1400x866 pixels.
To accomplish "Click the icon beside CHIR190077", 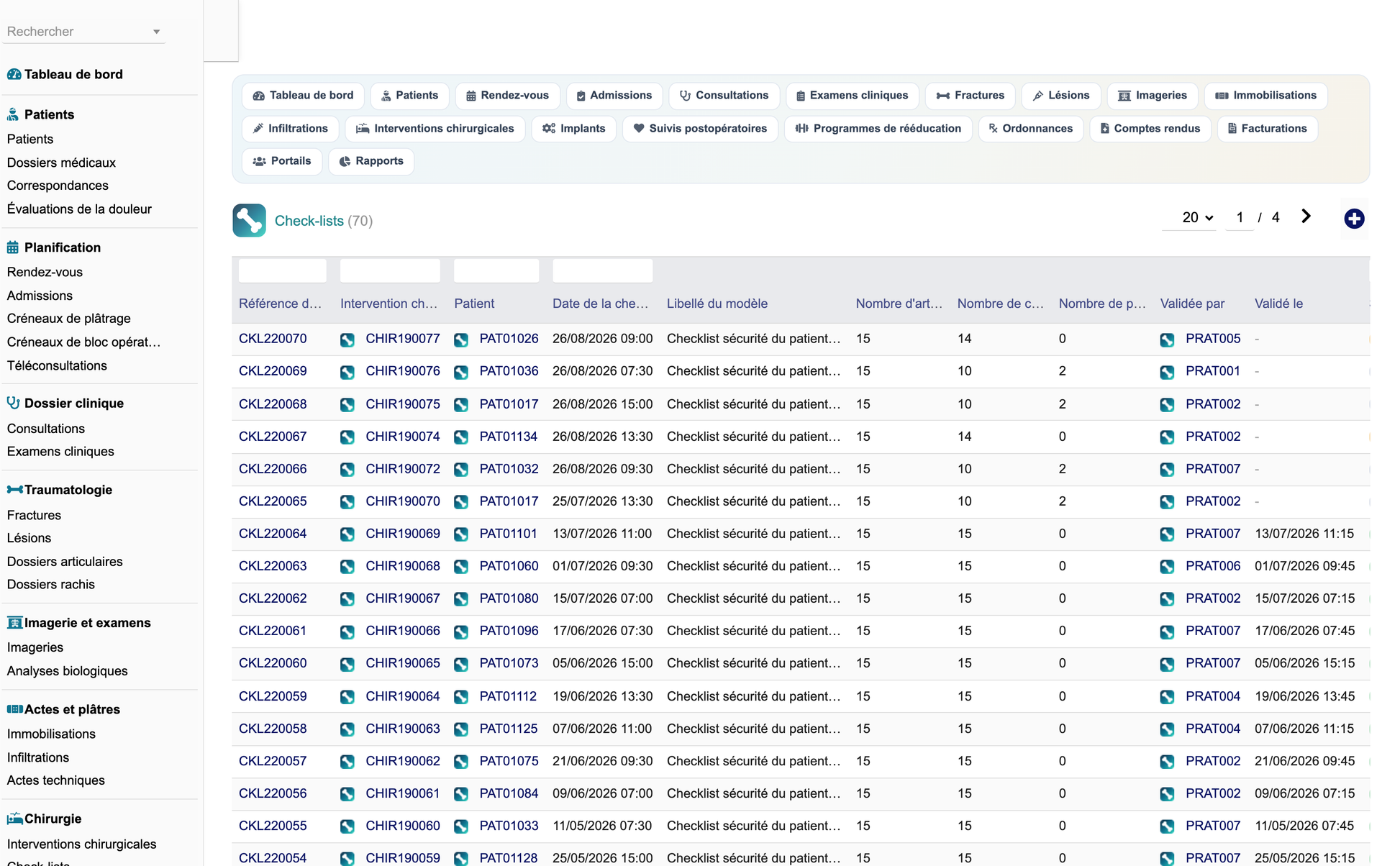I will tap(347, 339).
